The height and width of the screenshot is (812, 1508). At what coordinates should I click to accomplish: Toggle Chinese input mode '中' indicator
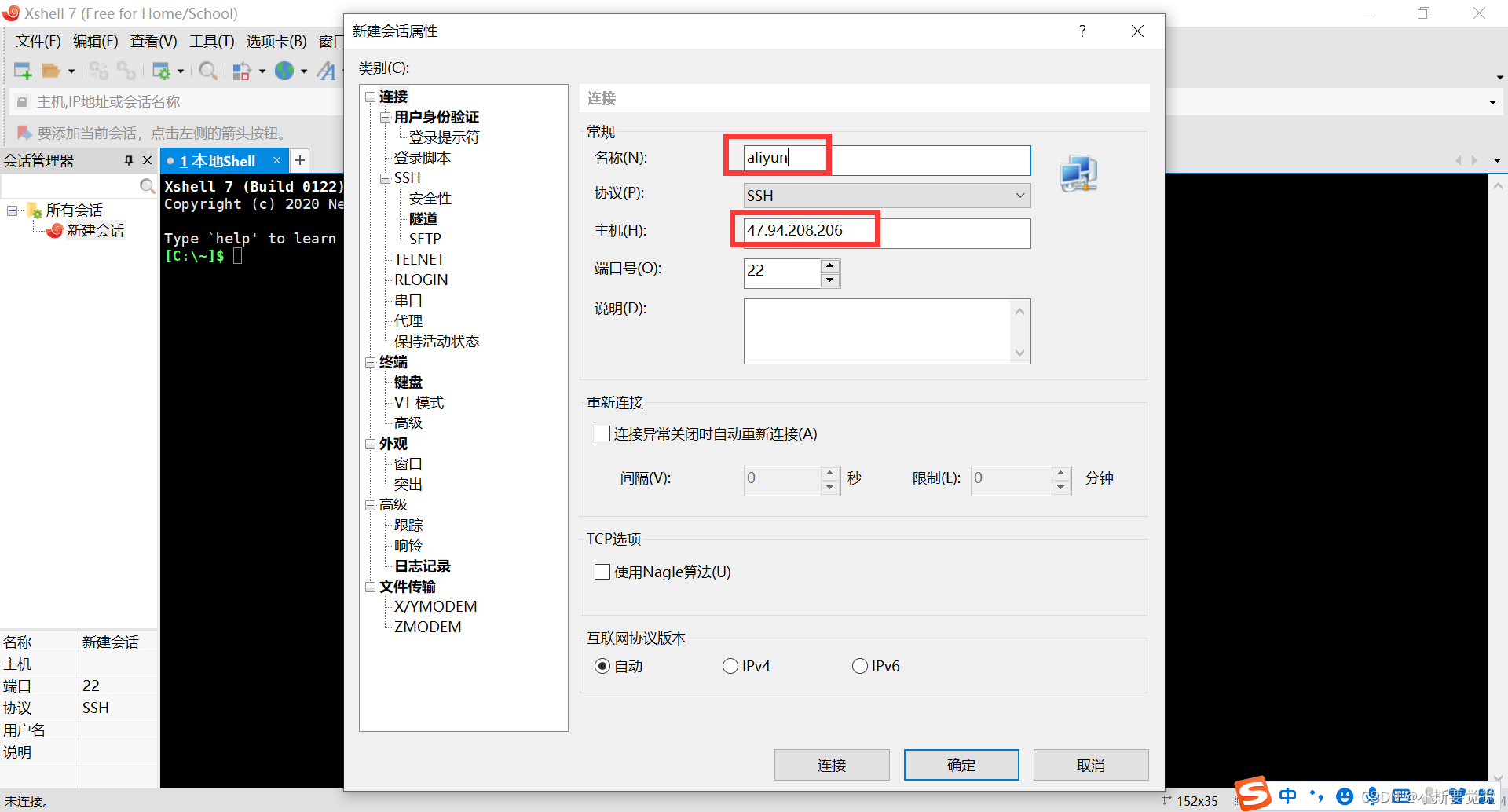click(1287, 796)
